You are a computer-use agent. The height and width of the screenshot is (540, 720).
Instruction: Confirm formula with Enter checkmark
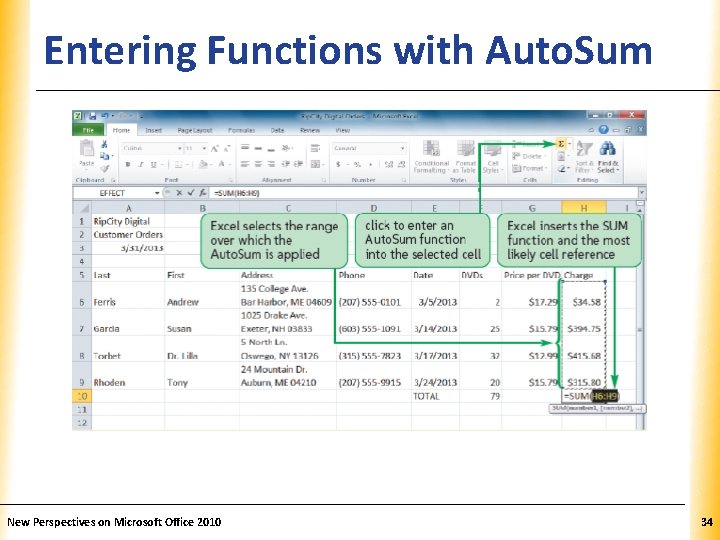pyautogui.click(x=191, y=193)
